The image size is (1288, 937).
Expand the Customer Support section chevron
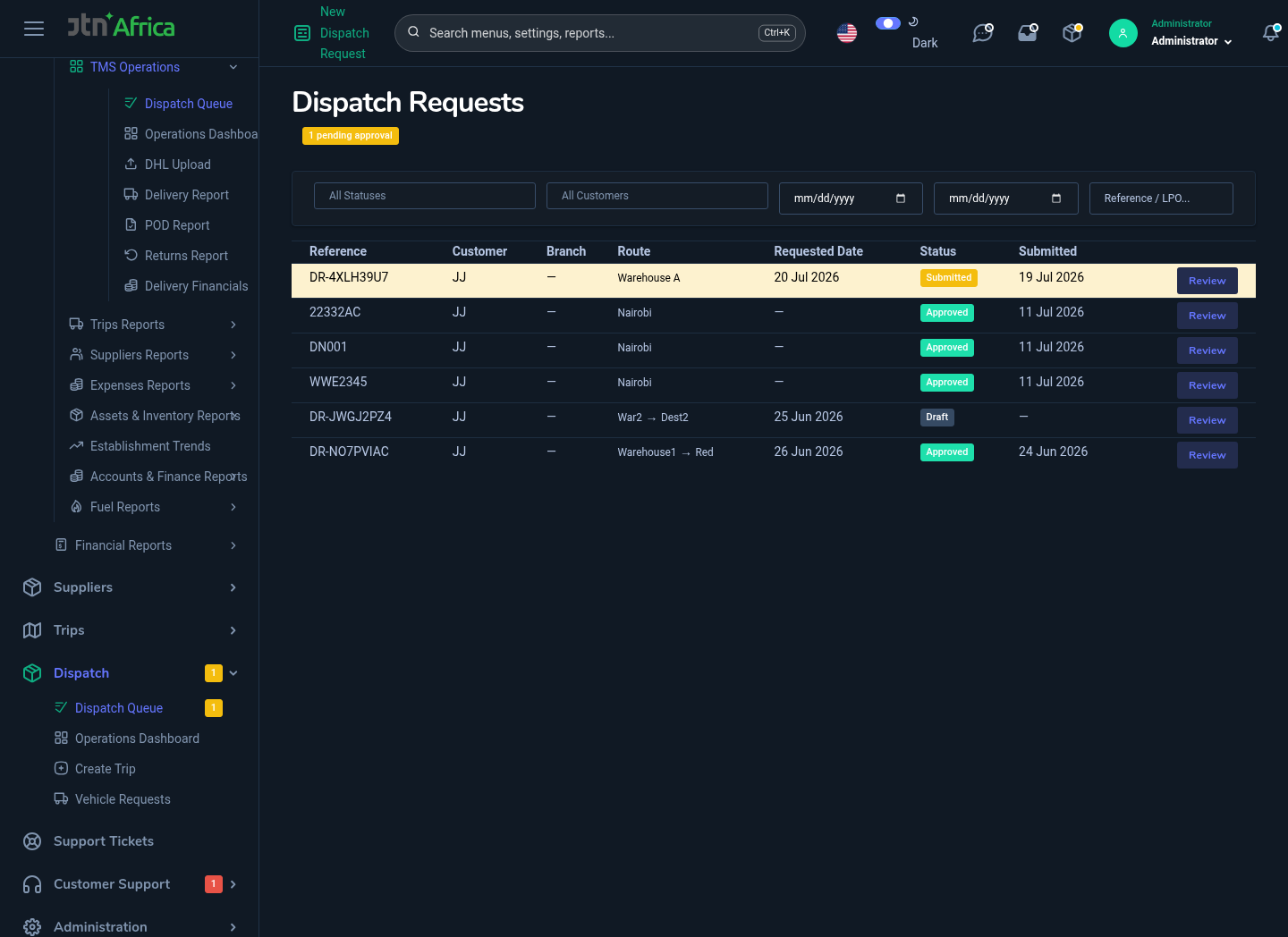click(233, 884)
